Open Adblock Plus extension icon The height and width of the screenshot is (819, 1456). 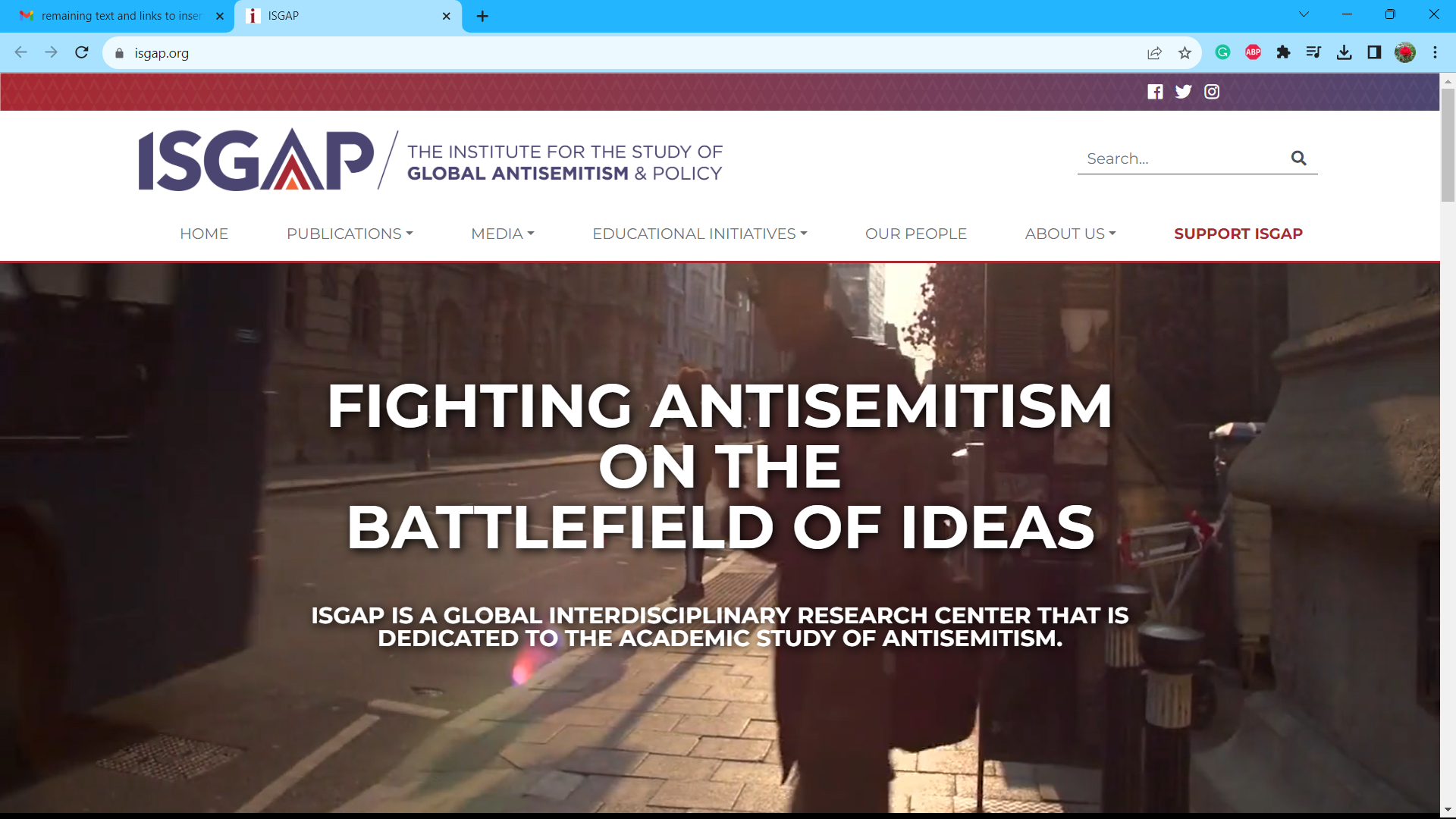1253,52
